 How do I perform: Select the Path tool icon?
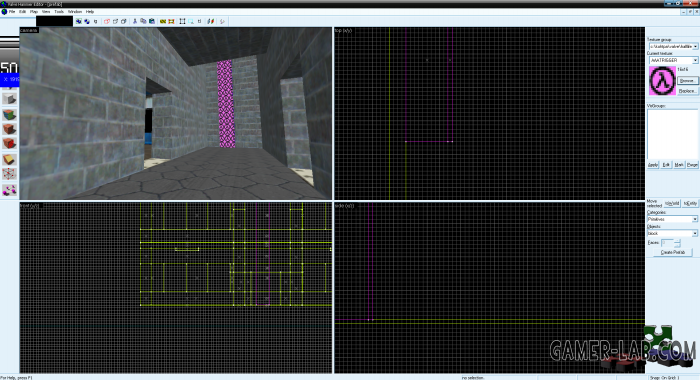click(9, 190)
